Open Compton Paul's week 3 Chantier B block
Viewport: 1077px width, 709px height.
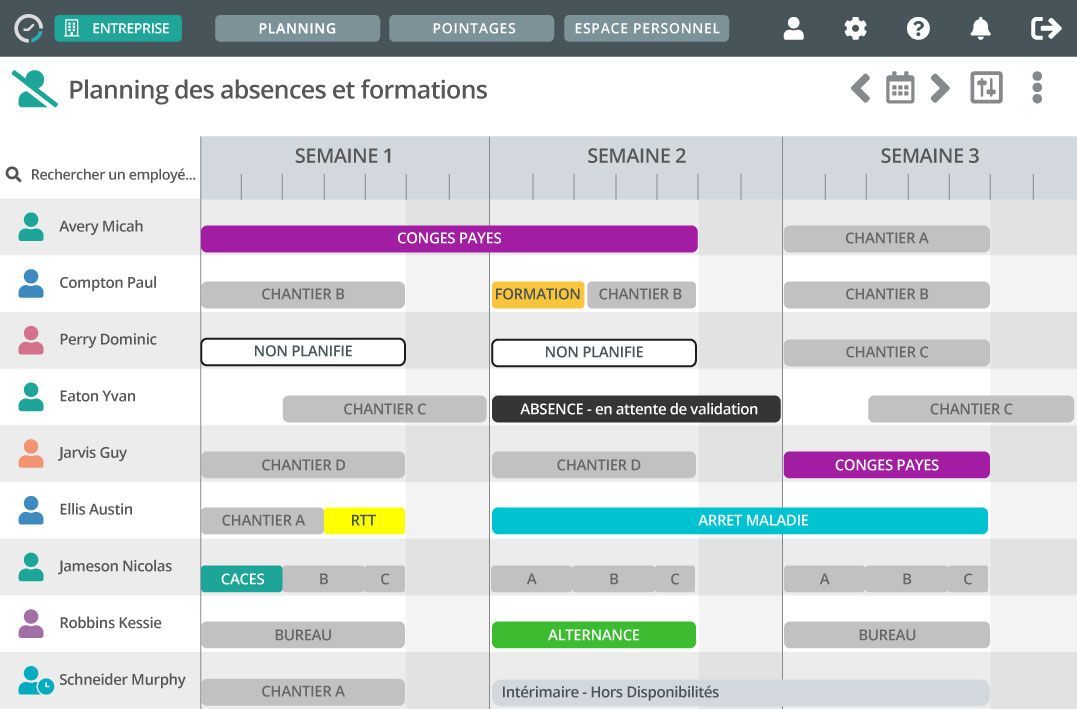coord(887,295)
